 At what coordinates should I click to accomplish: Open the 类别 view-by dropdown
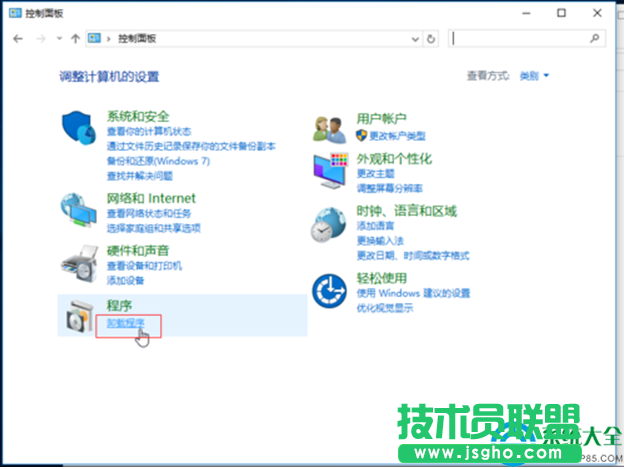(x=534, y=75)
